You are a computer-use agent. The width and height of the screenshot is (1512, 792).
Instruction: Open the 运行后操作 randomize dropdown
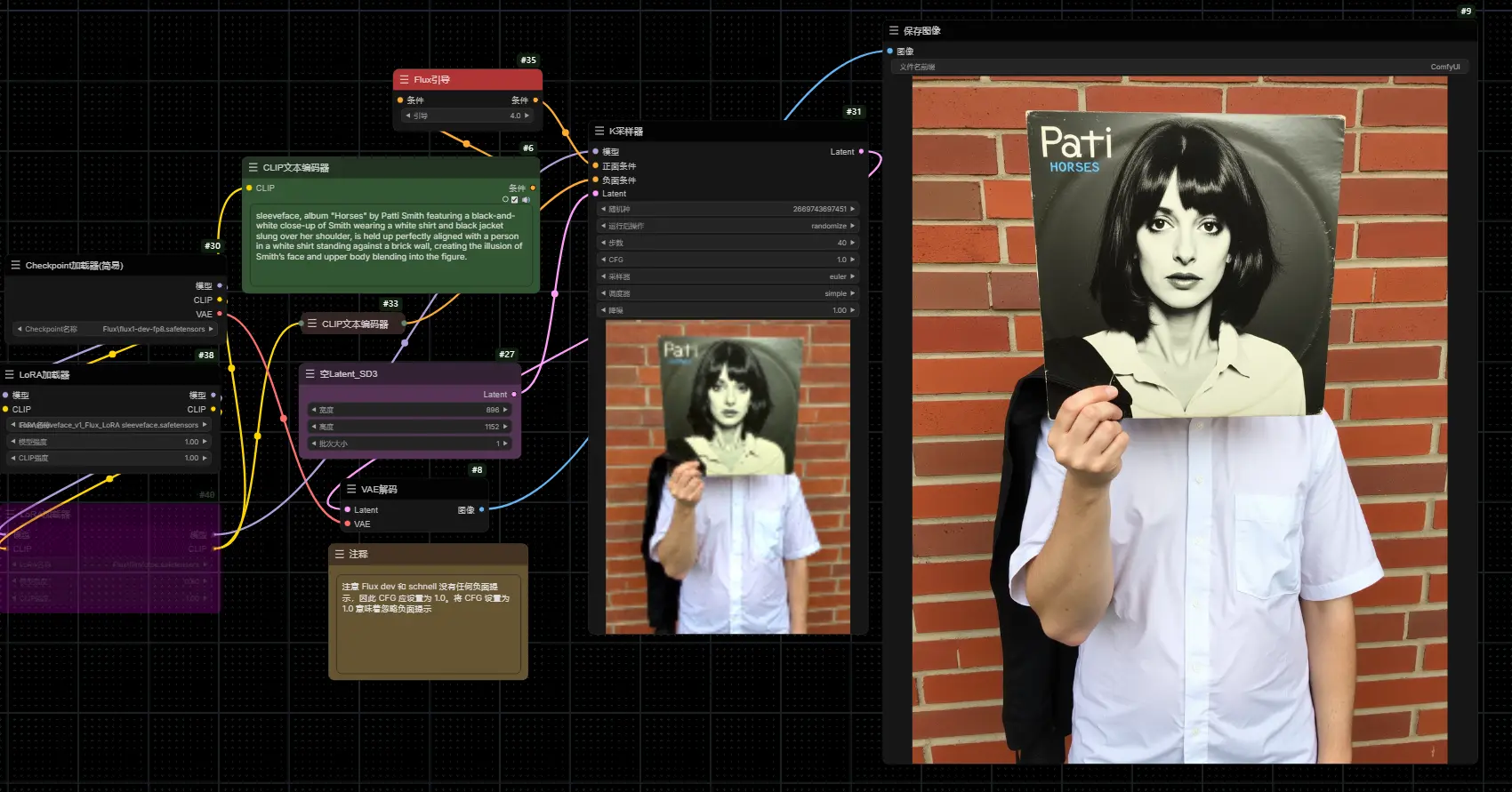[728, 226]
